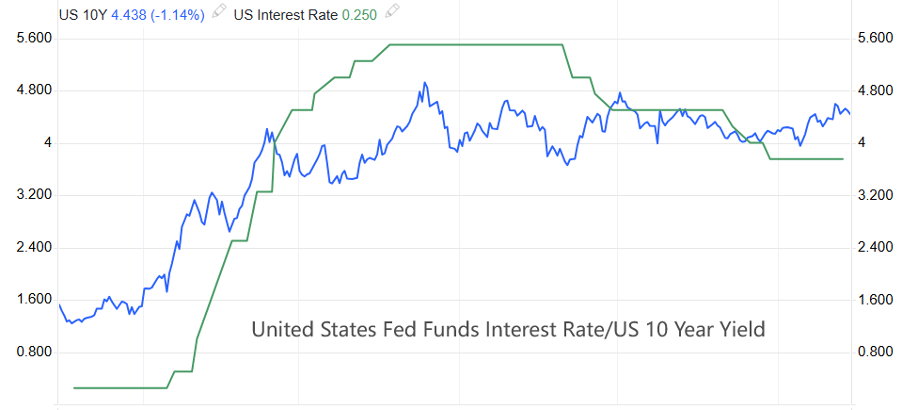The image size is (902, 410).
Task: Click the green line's flat top plateau
Action: tap(476, 44)
